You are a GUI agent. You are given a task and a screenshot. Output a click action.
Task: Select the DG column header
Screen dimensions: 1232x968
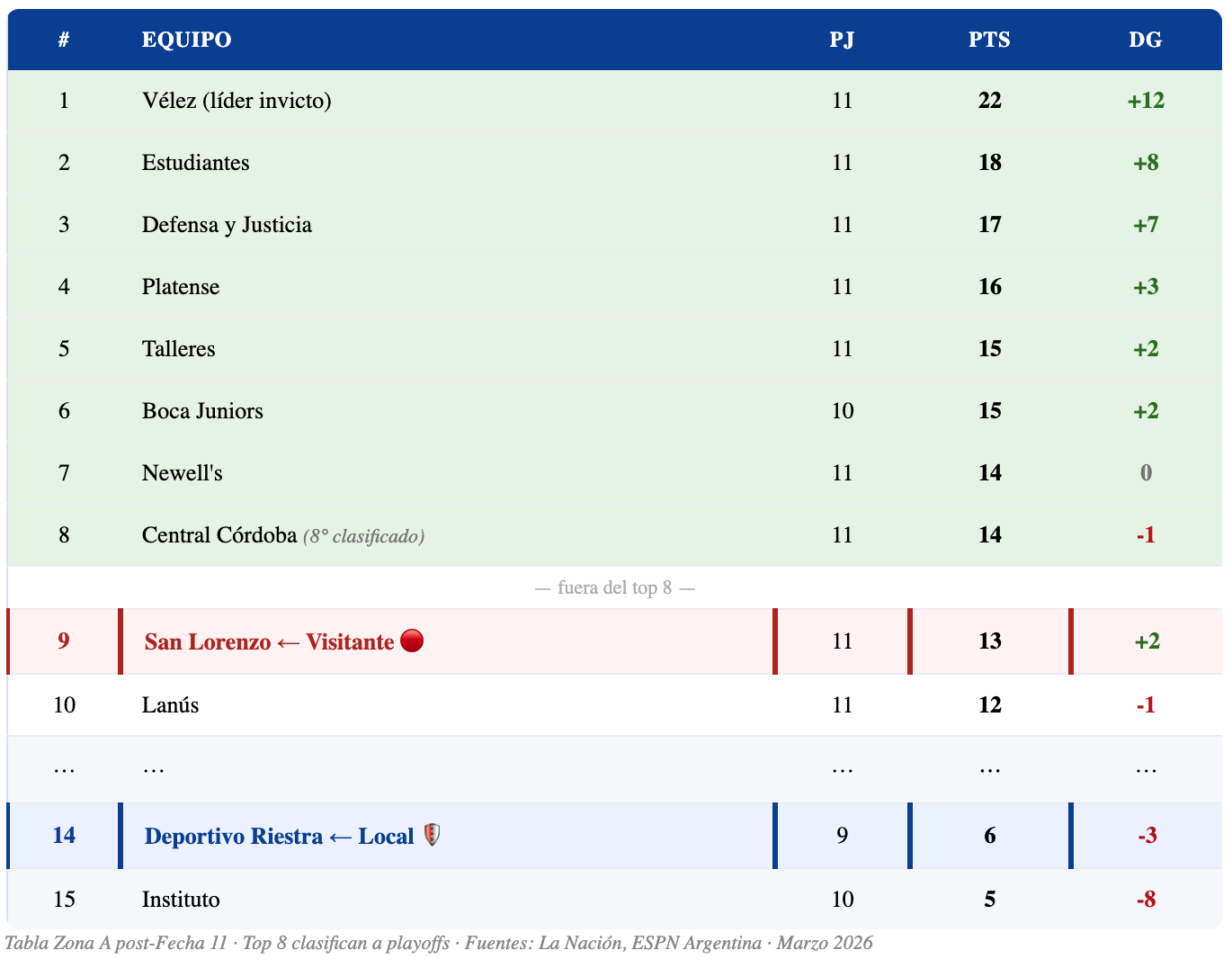(1145, 40)
